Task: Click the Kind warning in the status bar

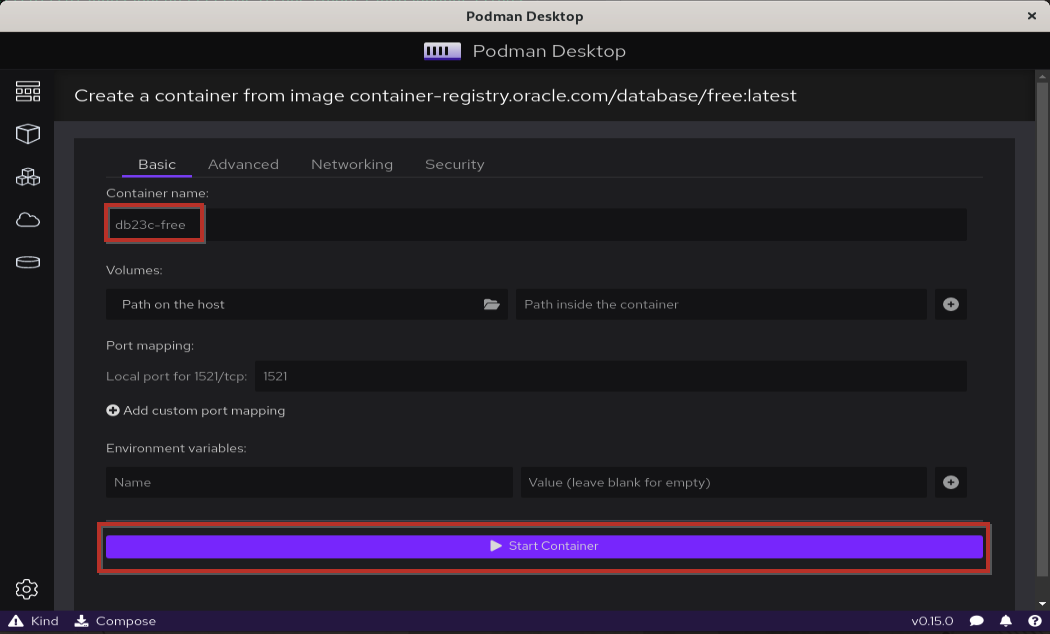Action: tap(31, 621)
